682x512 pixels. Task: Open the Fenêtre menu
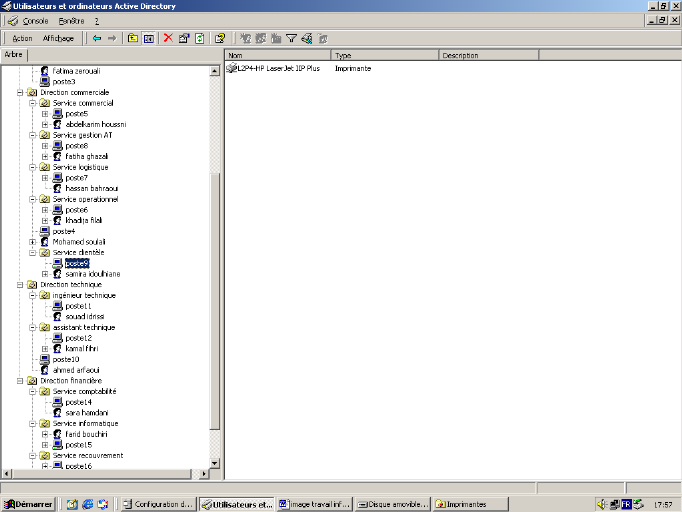71,20
